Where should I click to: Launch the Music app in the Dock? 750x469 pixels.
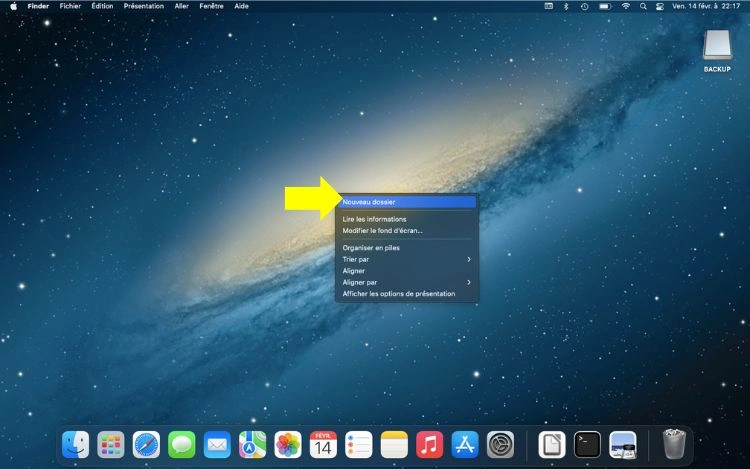click(x=429, y=444)
